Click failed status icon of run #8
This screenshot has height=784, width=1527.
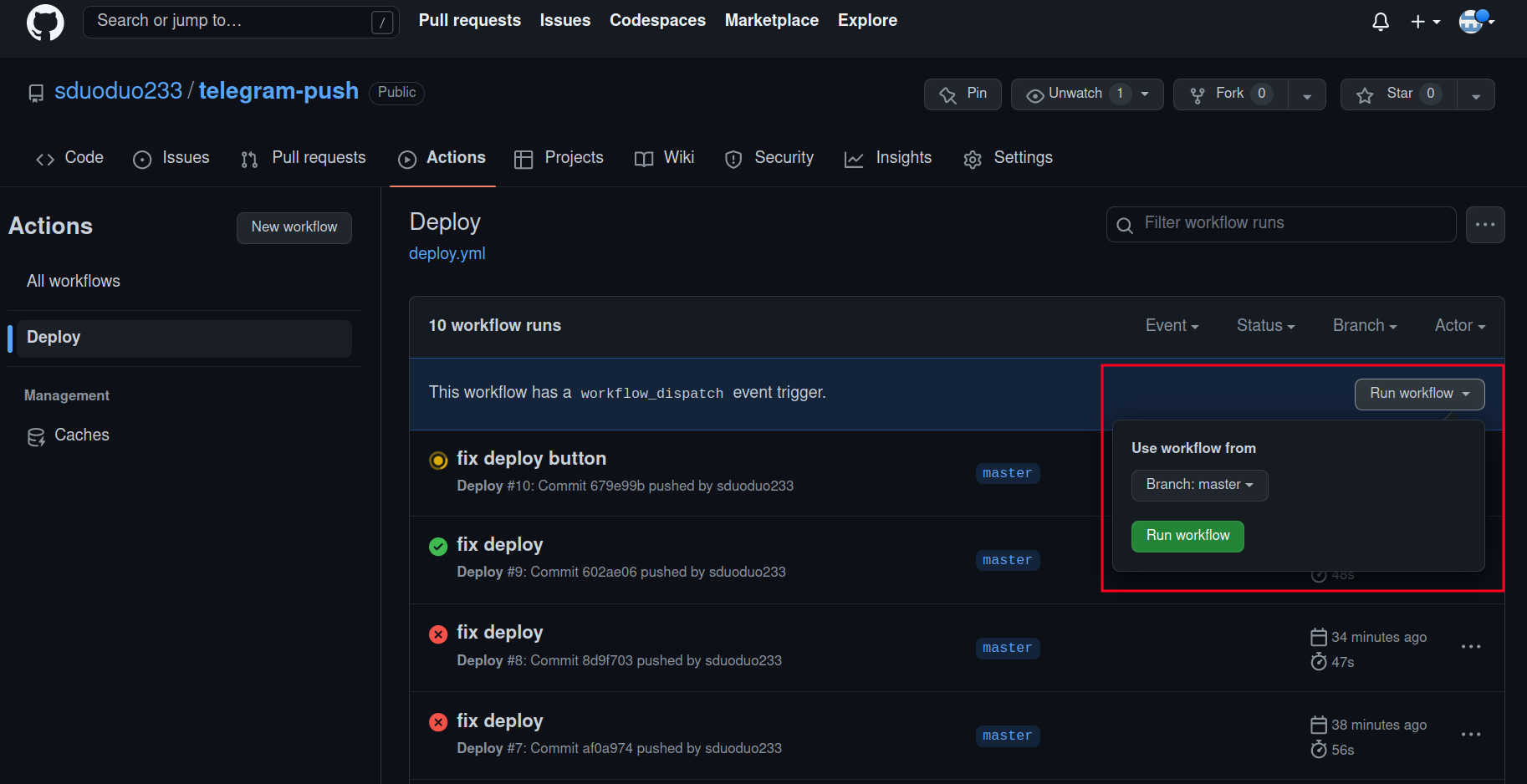438,634
